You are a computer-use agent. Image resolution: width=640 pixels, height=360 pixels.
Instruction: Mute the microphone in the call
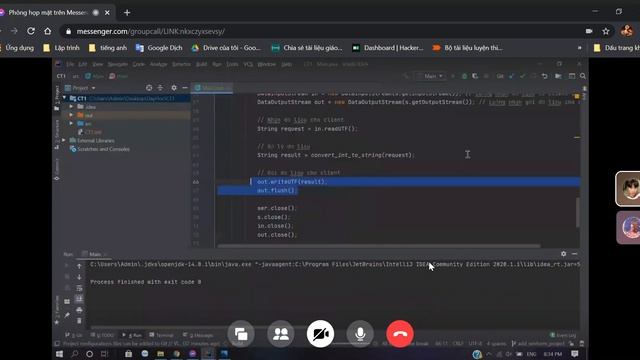(360, 334)
